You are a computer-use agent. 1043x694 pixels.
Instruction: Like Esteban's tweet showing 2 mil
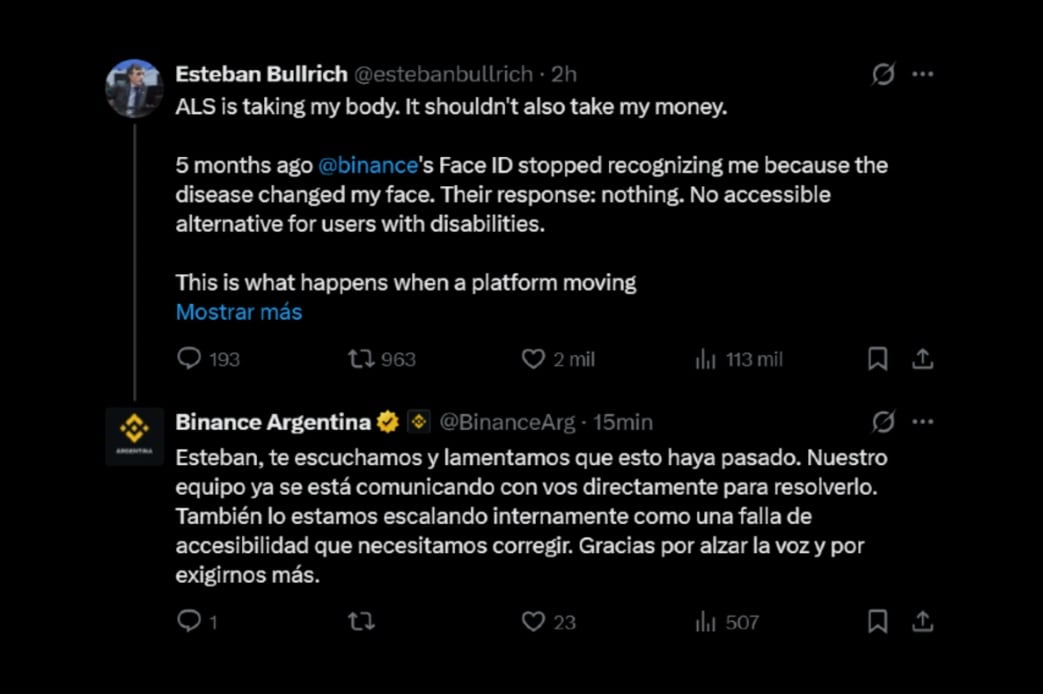(531, 358)
